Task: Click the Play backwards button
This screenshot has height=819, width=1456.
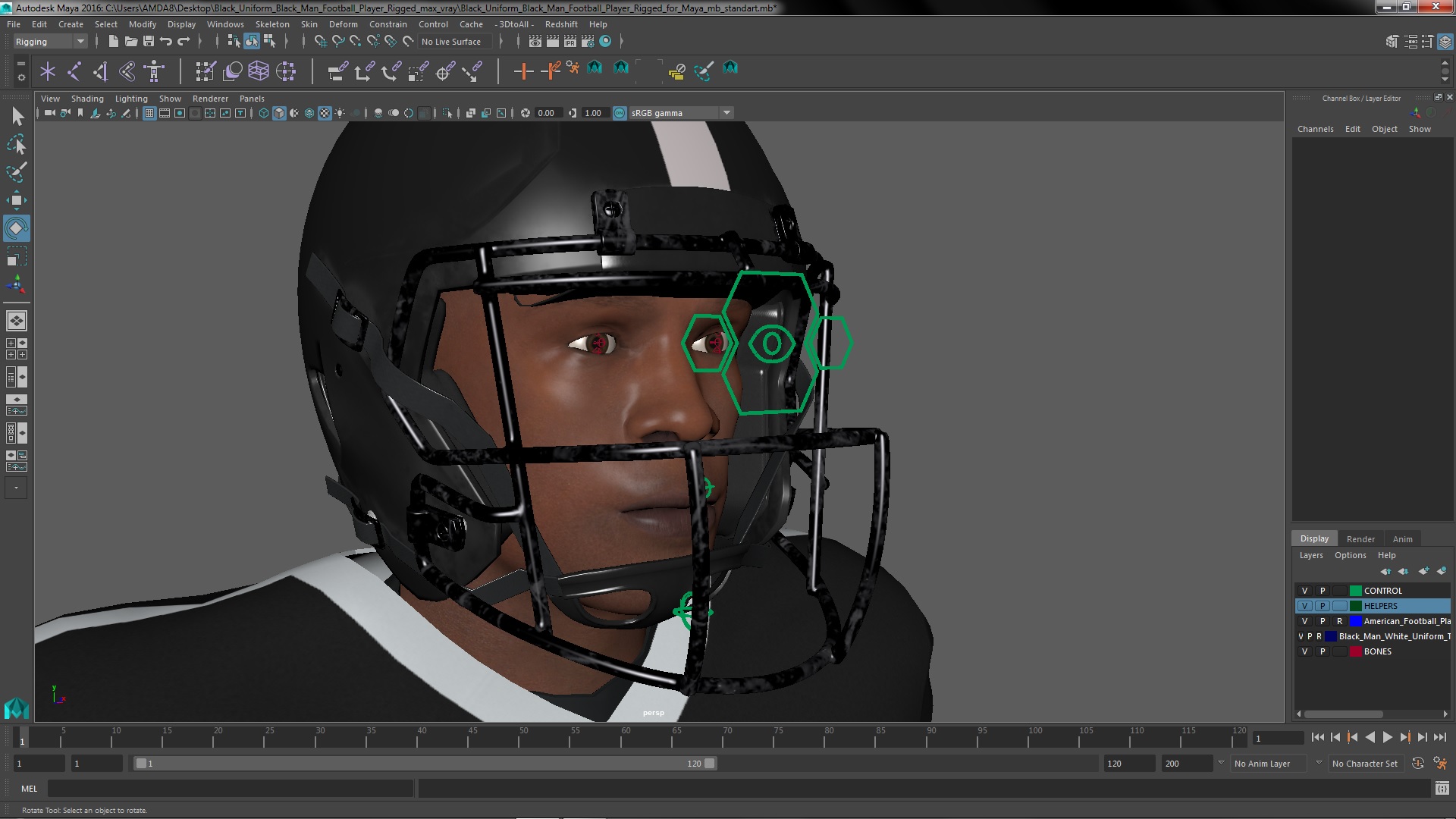Action: coord(1370,737)
